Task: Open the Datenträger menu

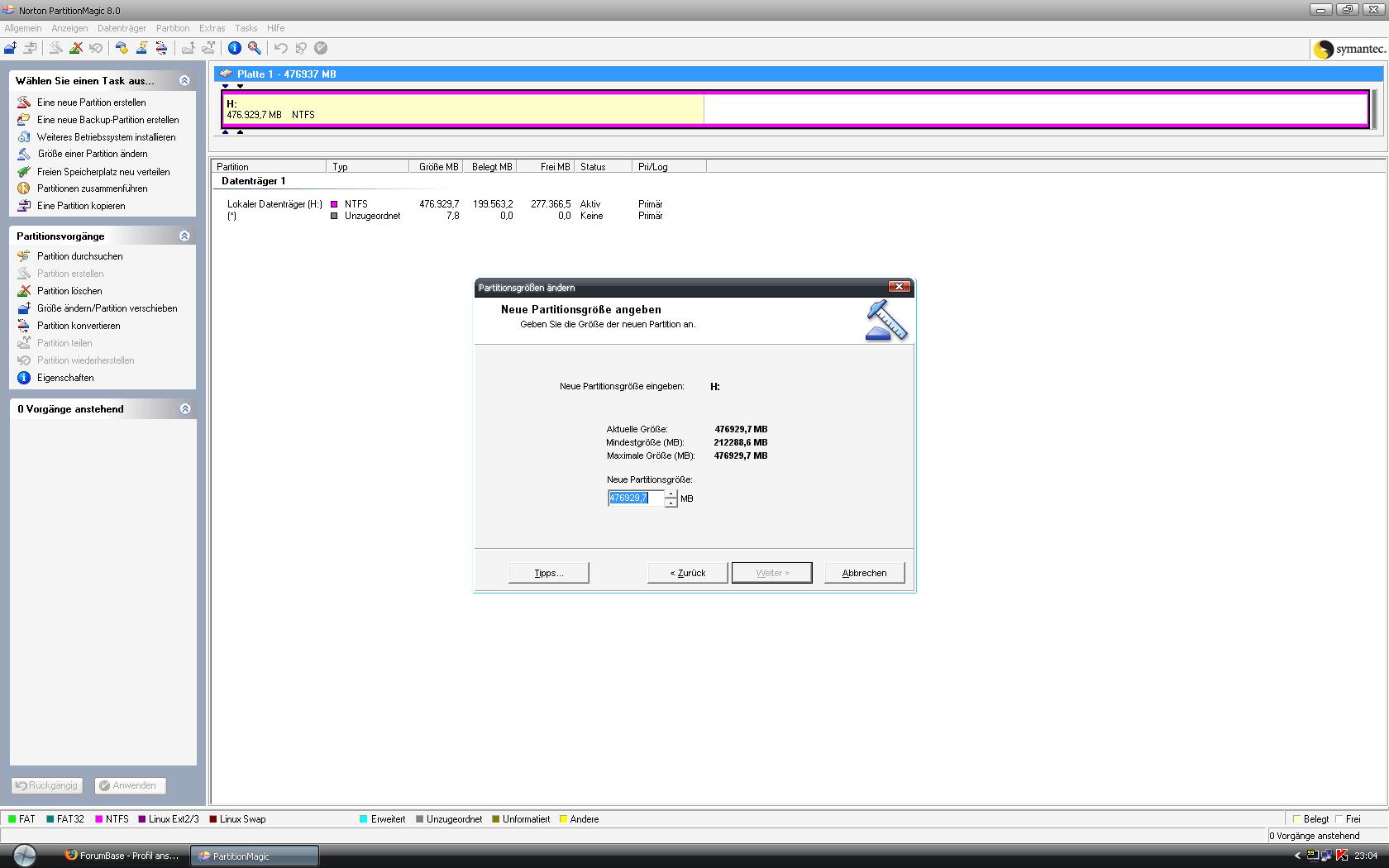Action: pos(122,28)
